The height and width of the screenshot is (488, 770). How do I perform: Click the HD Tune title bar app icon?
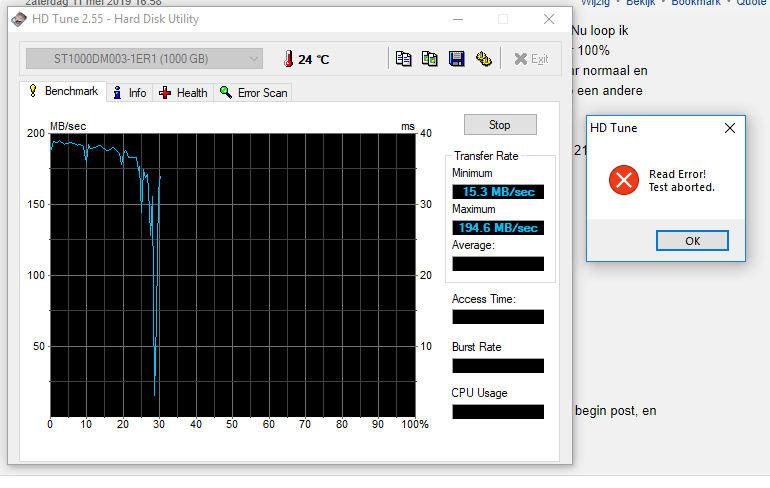19,20
